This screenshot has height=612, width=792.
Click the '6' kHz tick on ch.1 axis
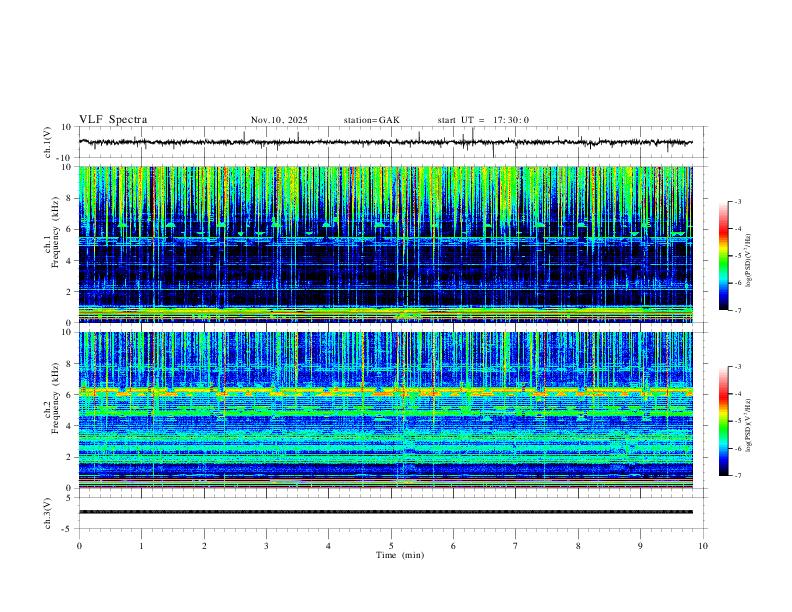point(69,229)
